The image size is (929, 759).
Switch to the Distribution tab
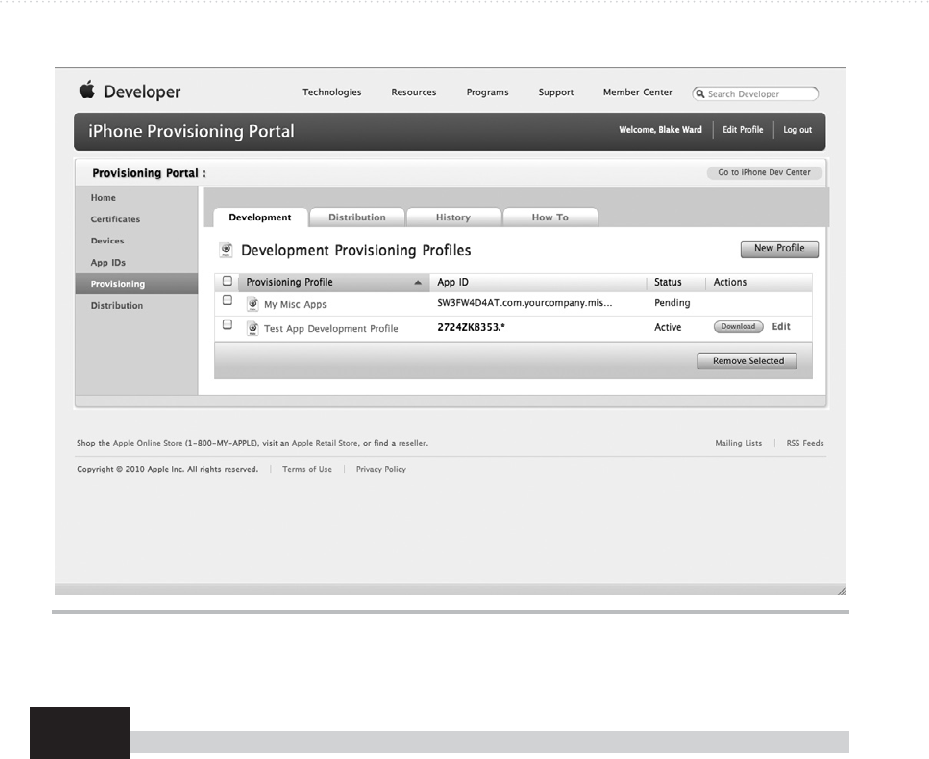point(357,217)
